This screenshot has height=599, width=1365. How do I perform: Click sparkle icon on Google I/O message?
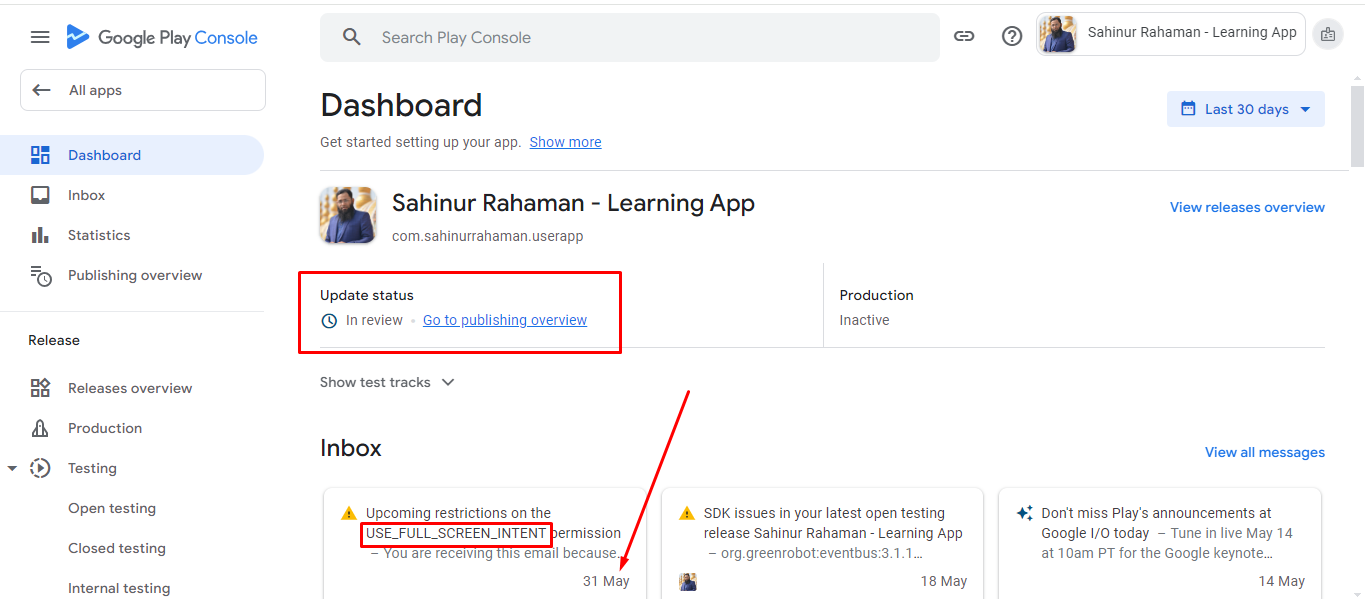(1024, 513)
